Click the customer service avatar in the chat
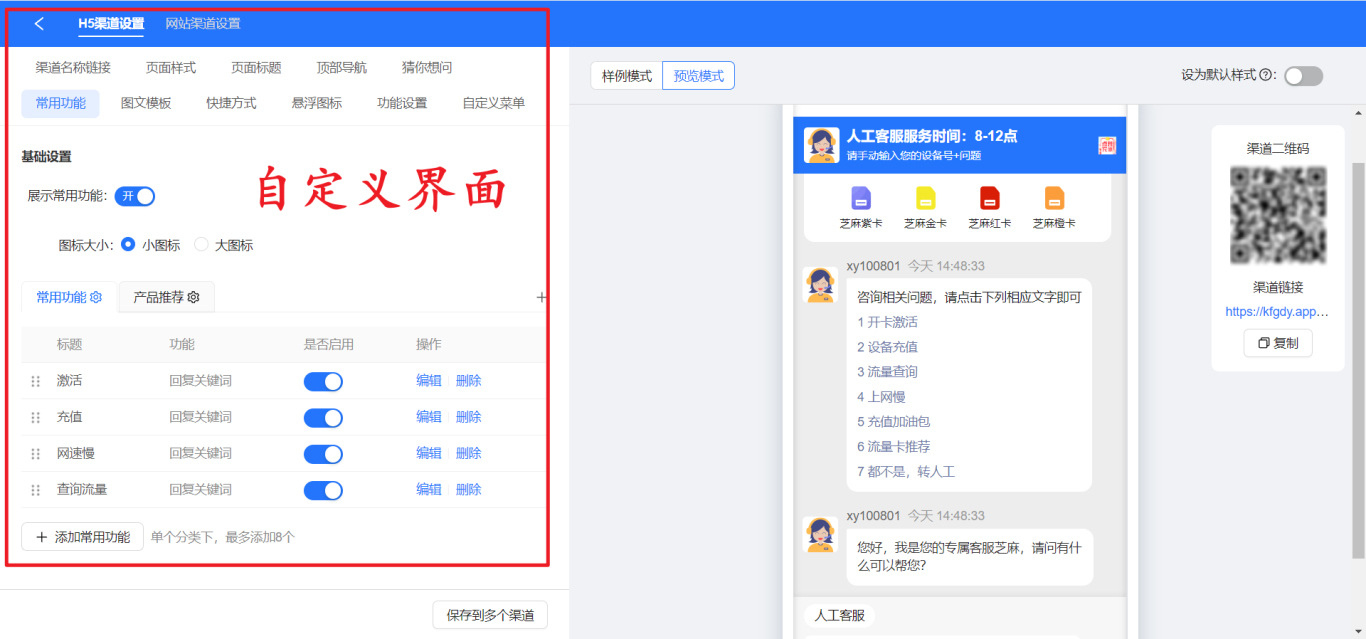1366x639 pixels. click(821, 283)
